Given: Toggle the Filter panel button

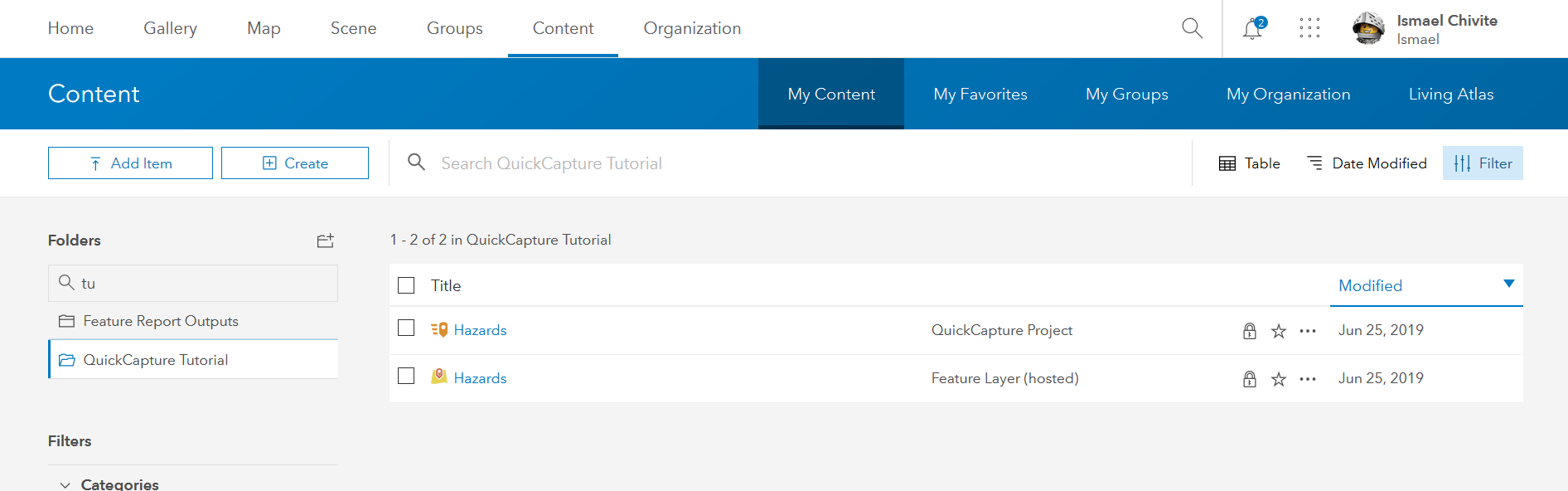Looking at the screenshot, I should pyautogui.click(x=1483, y=163).
